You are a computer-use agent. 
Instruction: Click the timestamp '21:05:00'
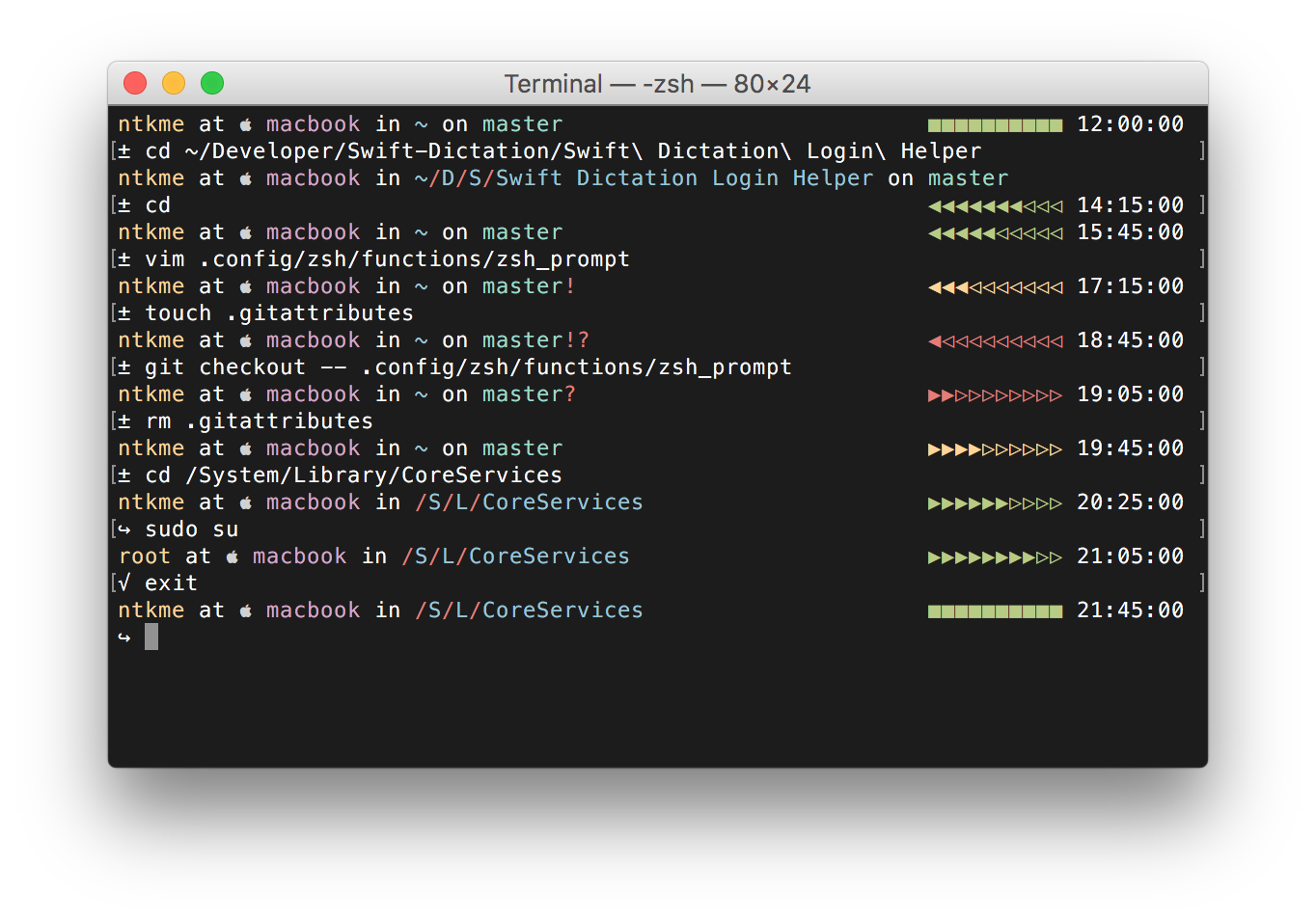click(1130, 556)
